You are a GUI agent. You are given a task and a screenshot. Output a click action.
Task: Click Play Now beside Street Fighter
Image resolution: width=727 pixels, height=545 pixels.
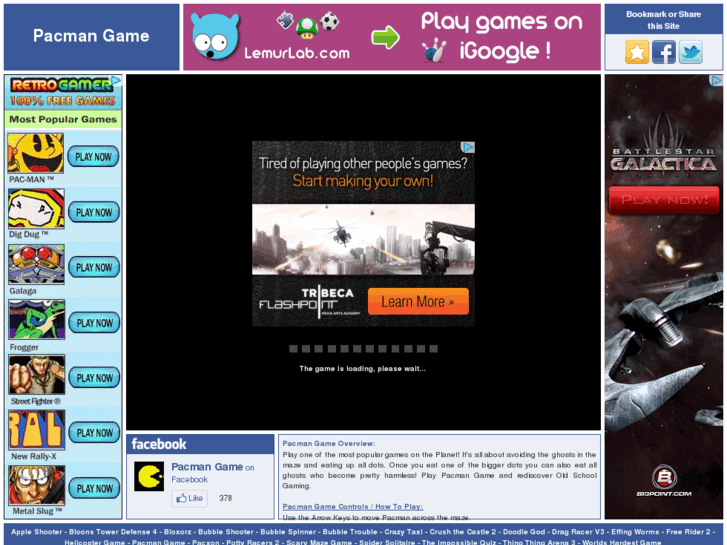[x=94, y=378]
